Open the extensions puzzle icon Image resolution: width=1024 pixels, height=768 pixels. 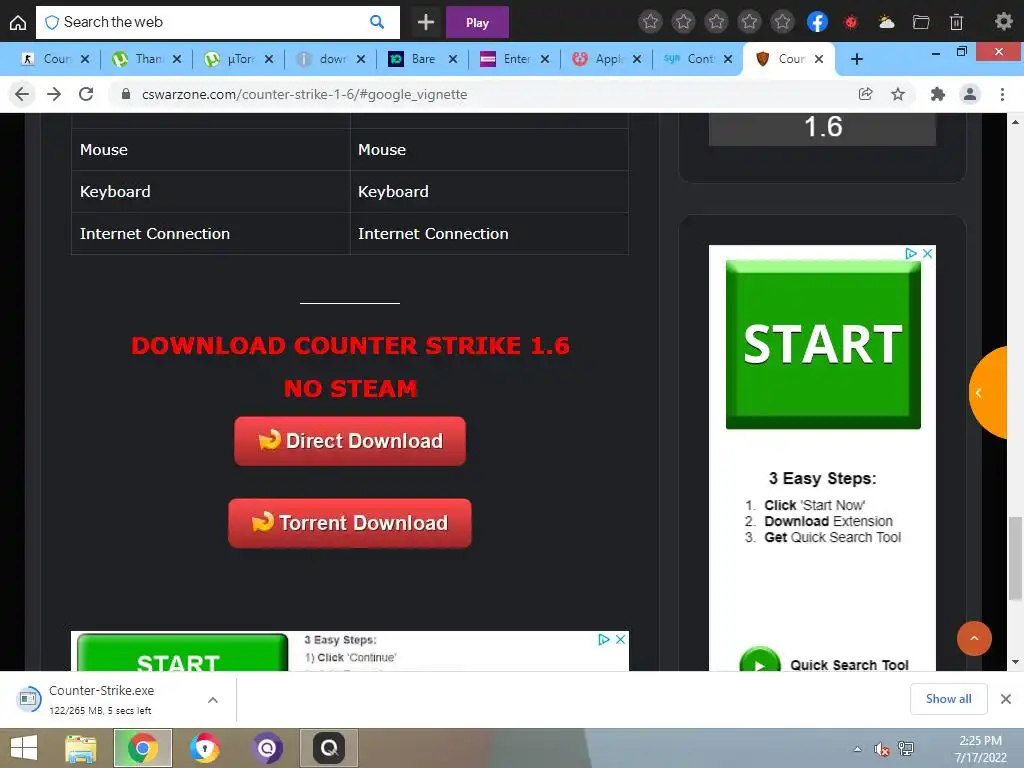point(938,94)
